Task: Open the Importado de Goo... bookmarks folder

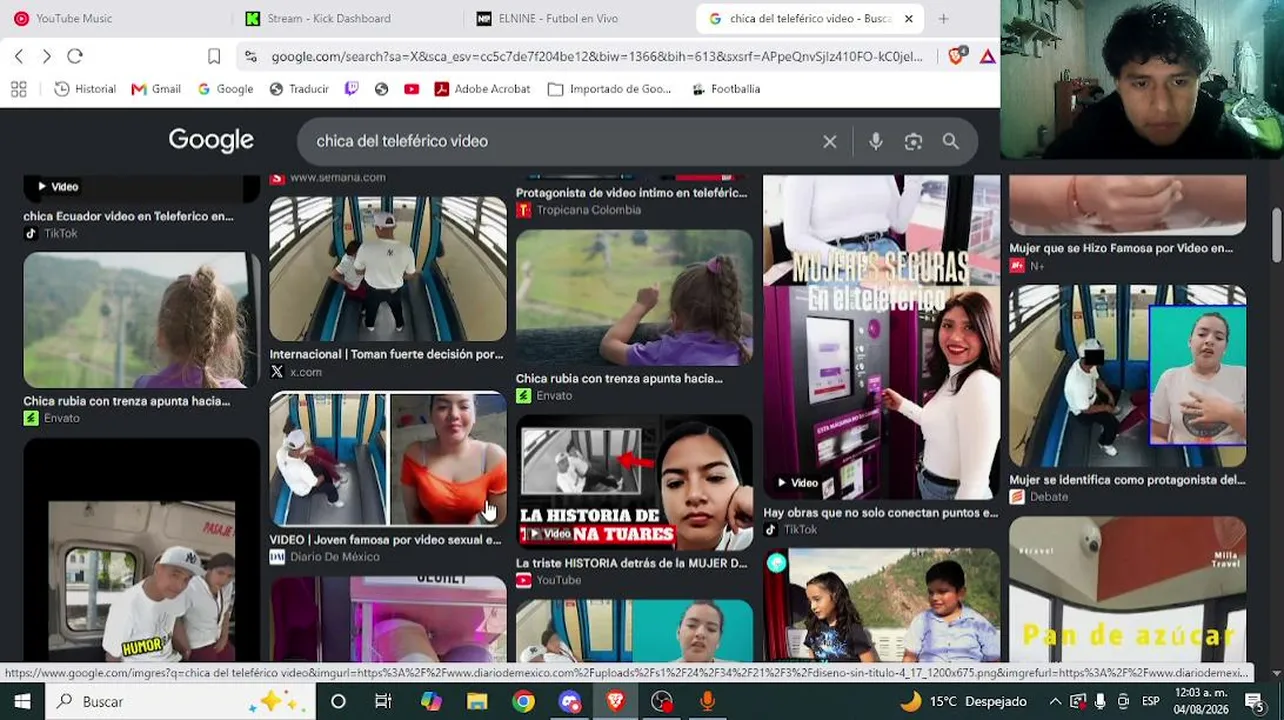Action: [x=610, y=89]
